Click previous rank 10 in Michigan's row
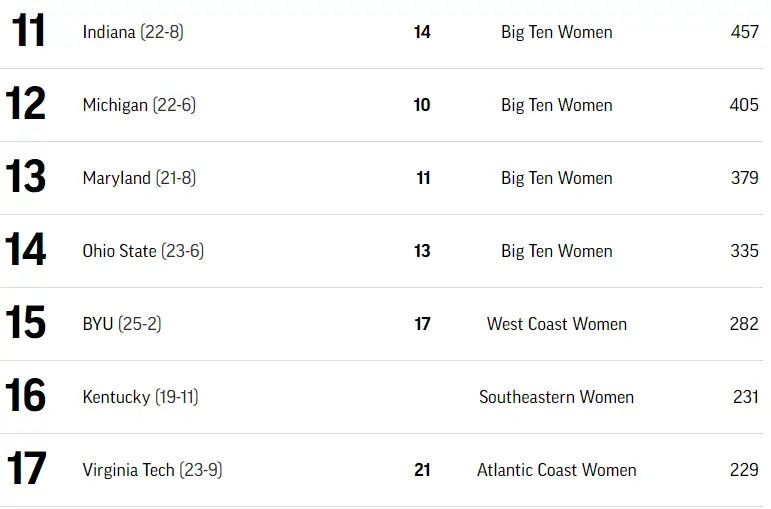The width and height of the screenshot is (771, 509). click(422, 105)
